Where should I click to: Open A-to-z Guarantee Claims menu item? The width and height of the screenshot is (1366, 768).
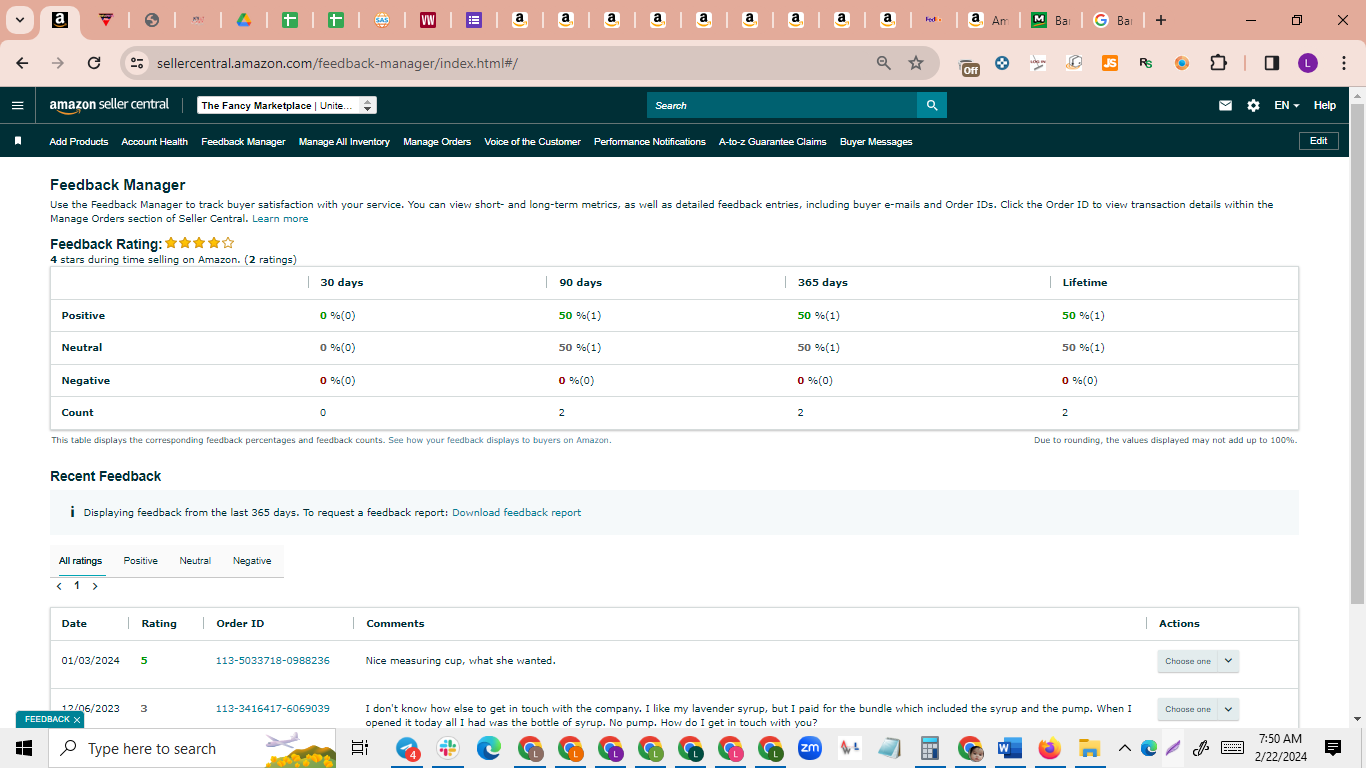773,141
